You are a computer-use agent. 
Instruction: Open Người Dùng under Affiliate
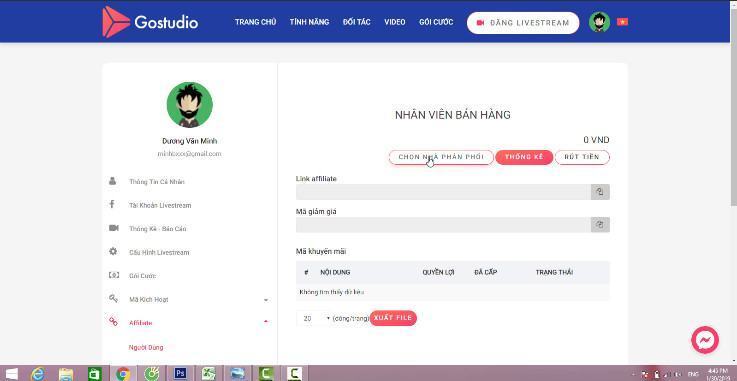tap(146, 348)
